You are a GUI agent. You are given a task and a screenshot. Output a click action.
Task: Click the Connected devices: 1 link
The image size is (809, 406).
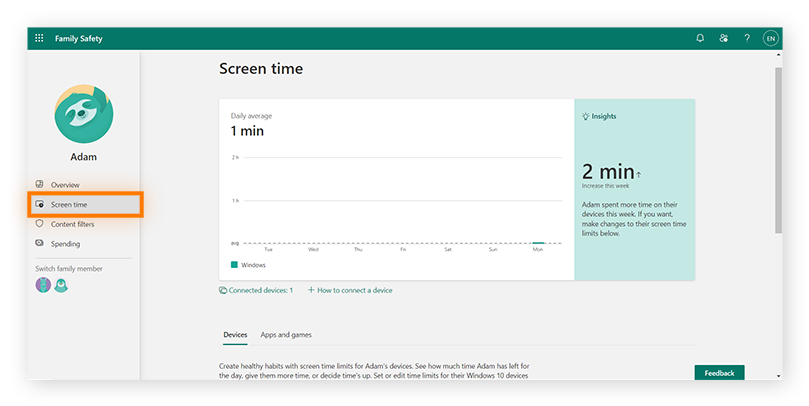pos(256,290)
